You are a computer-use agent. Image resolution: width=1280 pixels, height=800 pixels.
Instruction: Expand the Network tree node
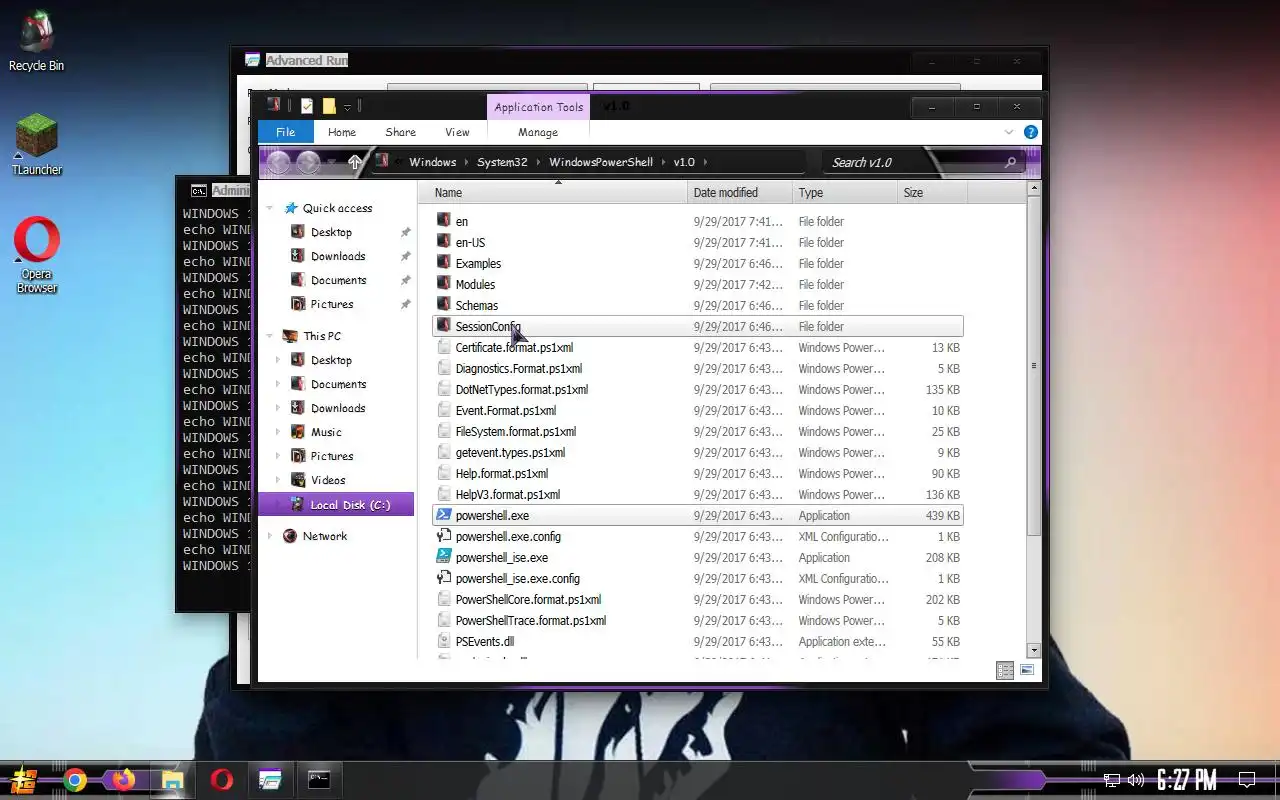[270, 536]
